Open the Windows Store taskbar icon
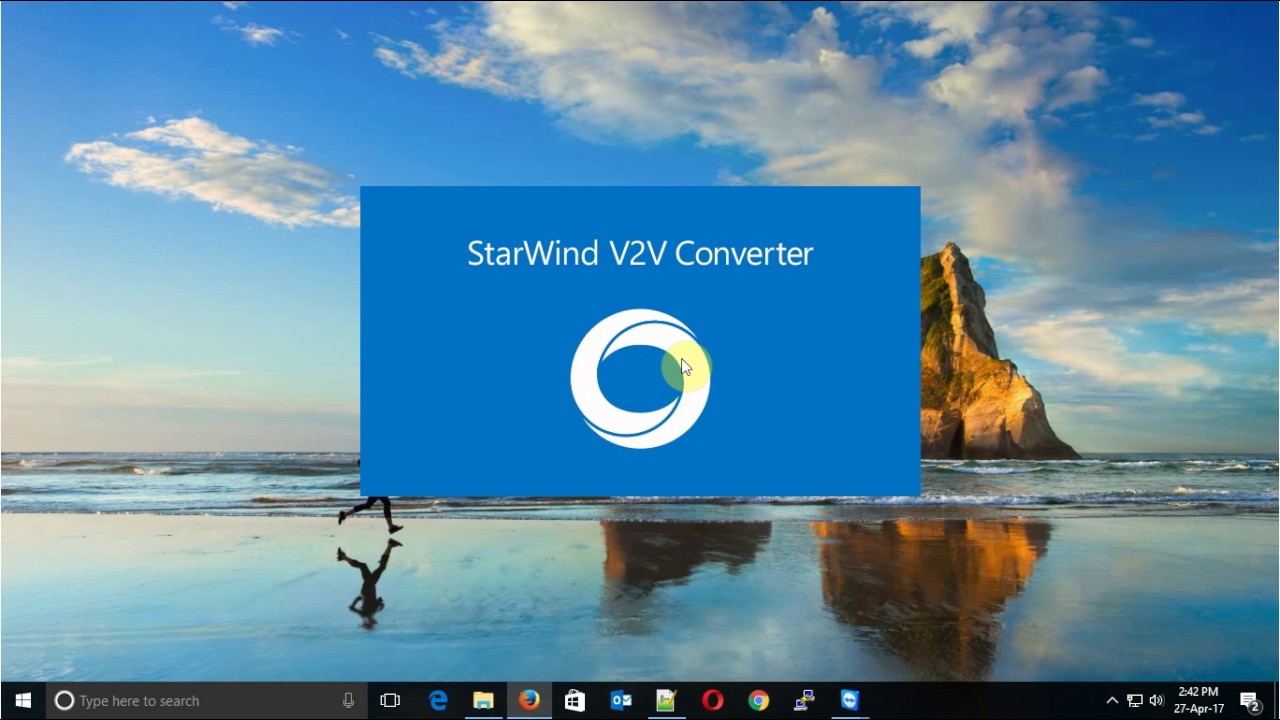Screen dimensions: 1280x720 (x=575, y=701)
